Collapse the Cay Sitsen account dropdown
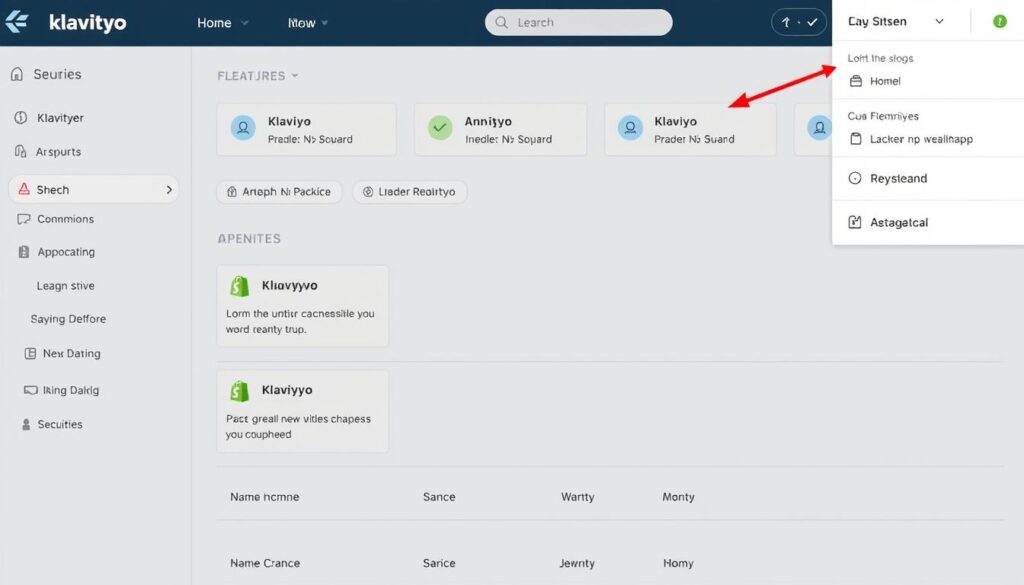 coord(939,22)
